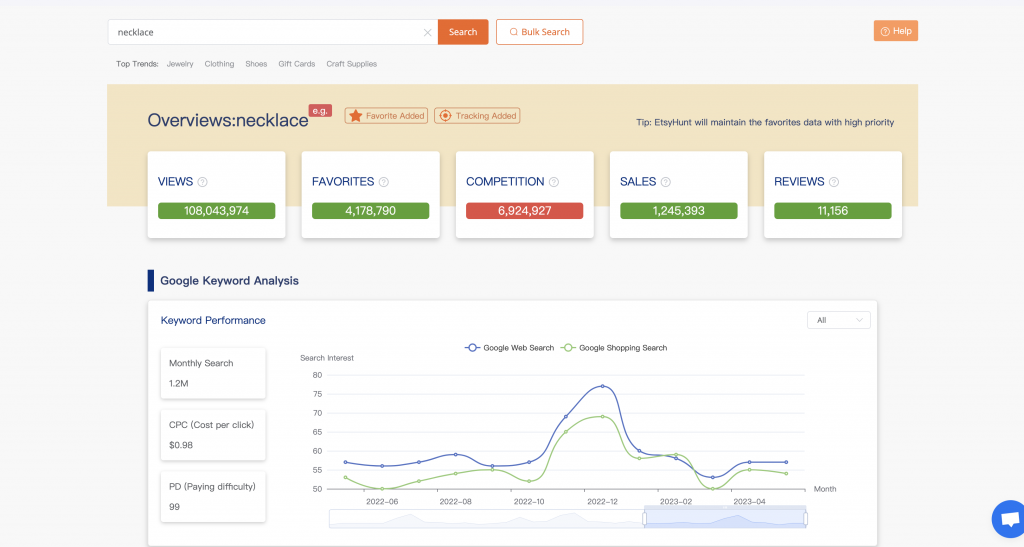Clear the search field with X icon
Screen dimensions: 1024x547
click(427, 32)
